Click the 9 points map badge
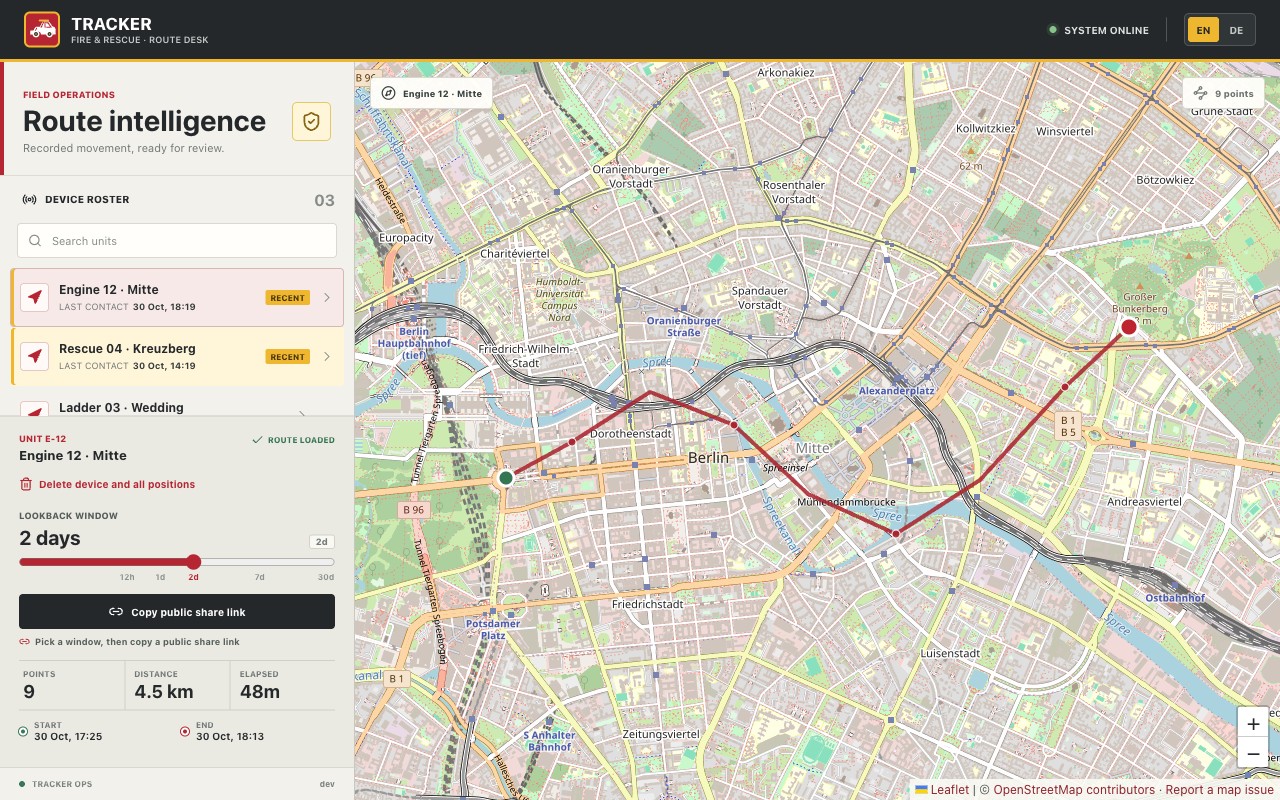 click(x=1224, y=93)
